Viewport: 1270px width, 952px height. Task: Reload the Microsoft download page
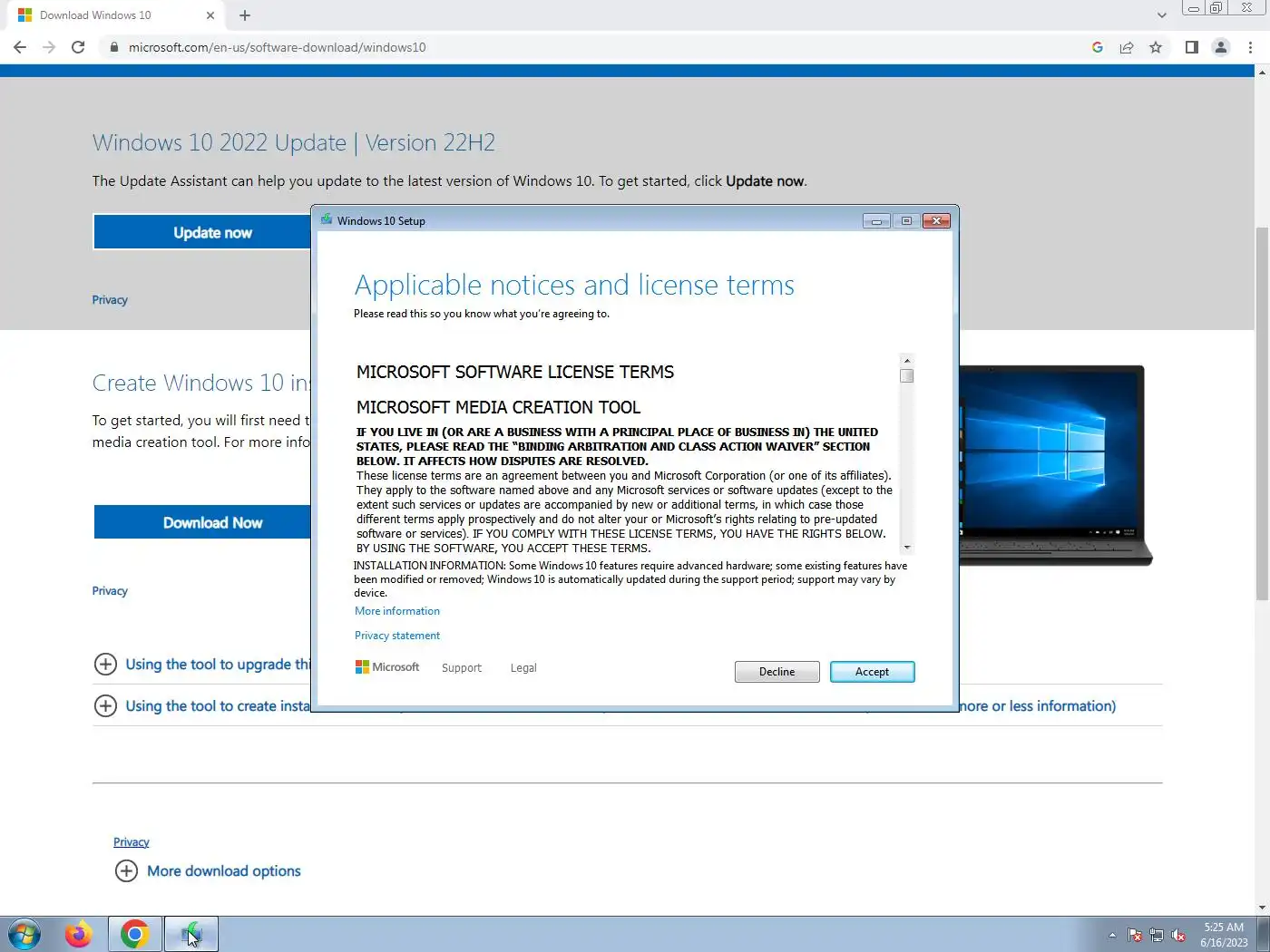78,47
